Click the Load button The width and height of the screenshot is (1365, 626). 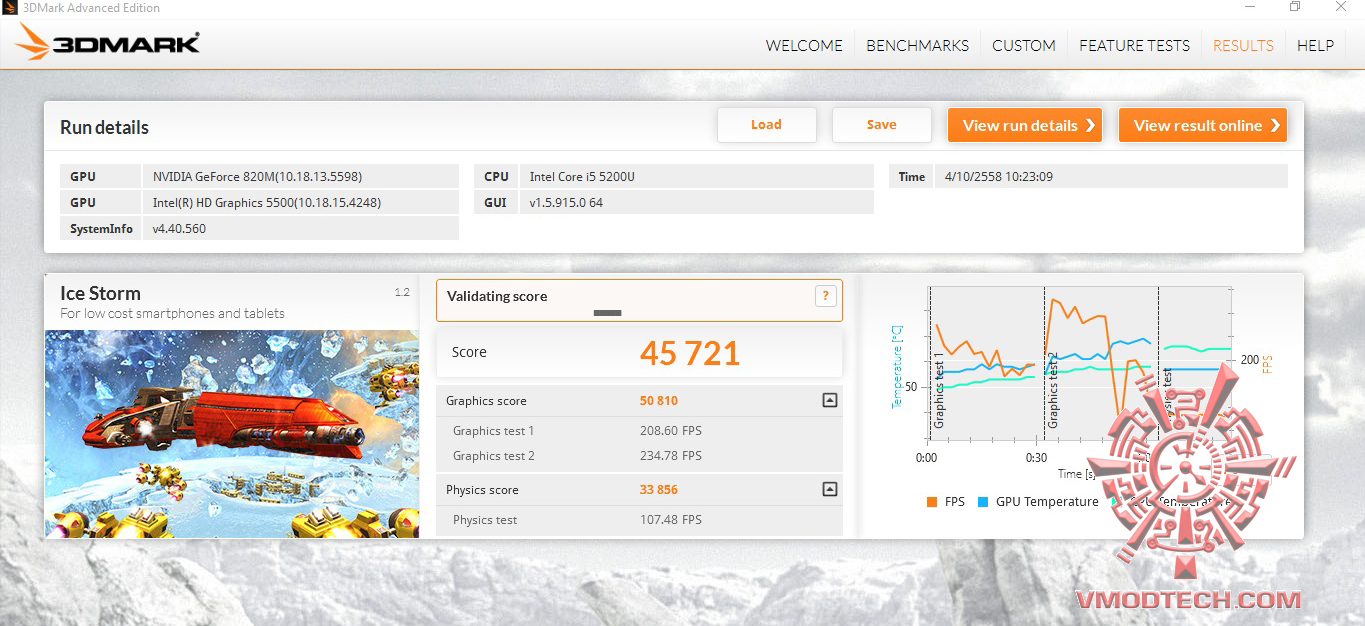[x=767, y=125]
